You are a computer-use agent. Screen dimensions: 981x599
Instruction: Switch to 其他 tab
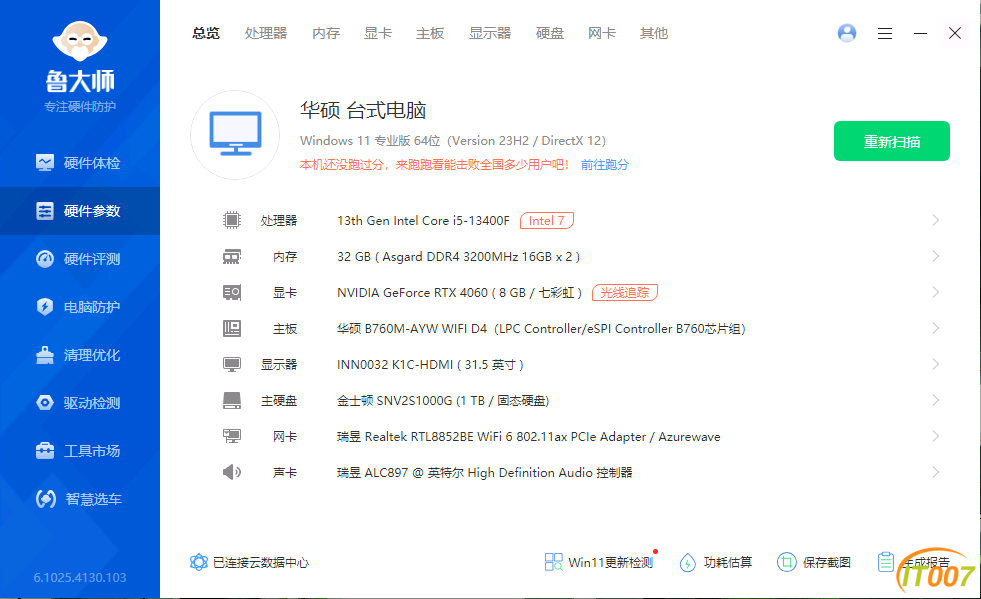click(654, 33)
